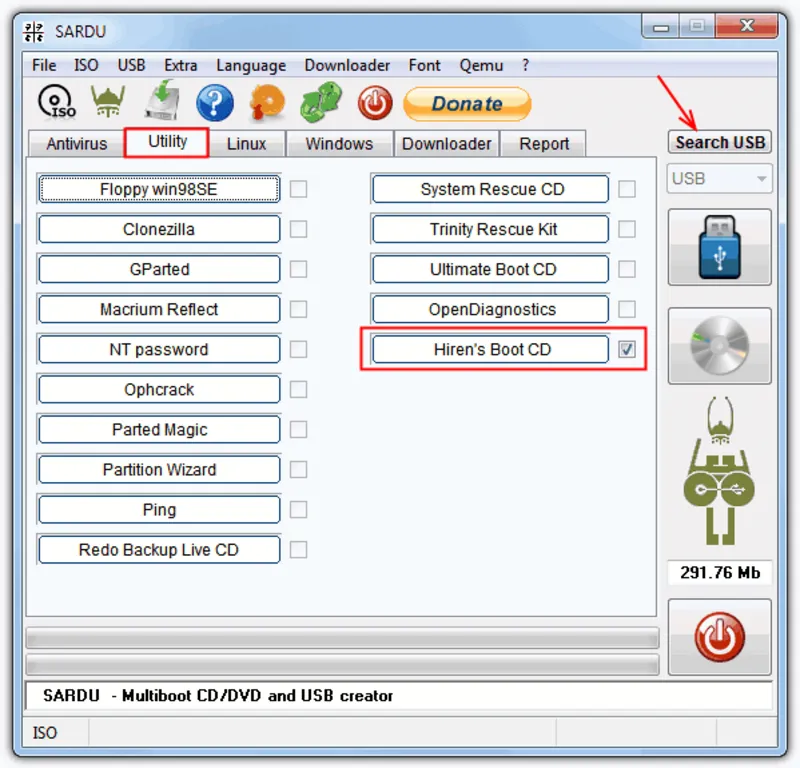Check the Partition Wizard checkbox

pyautogui.click(x=298, y=469)
